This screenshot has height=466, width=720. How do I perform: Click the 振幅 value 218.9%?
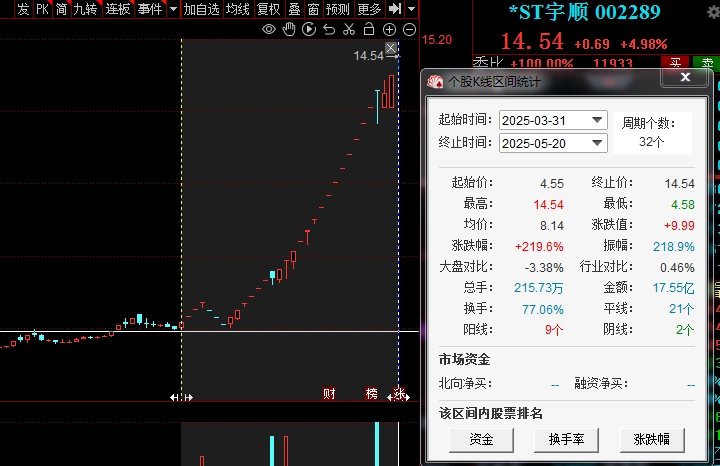(x=674, y=247)
